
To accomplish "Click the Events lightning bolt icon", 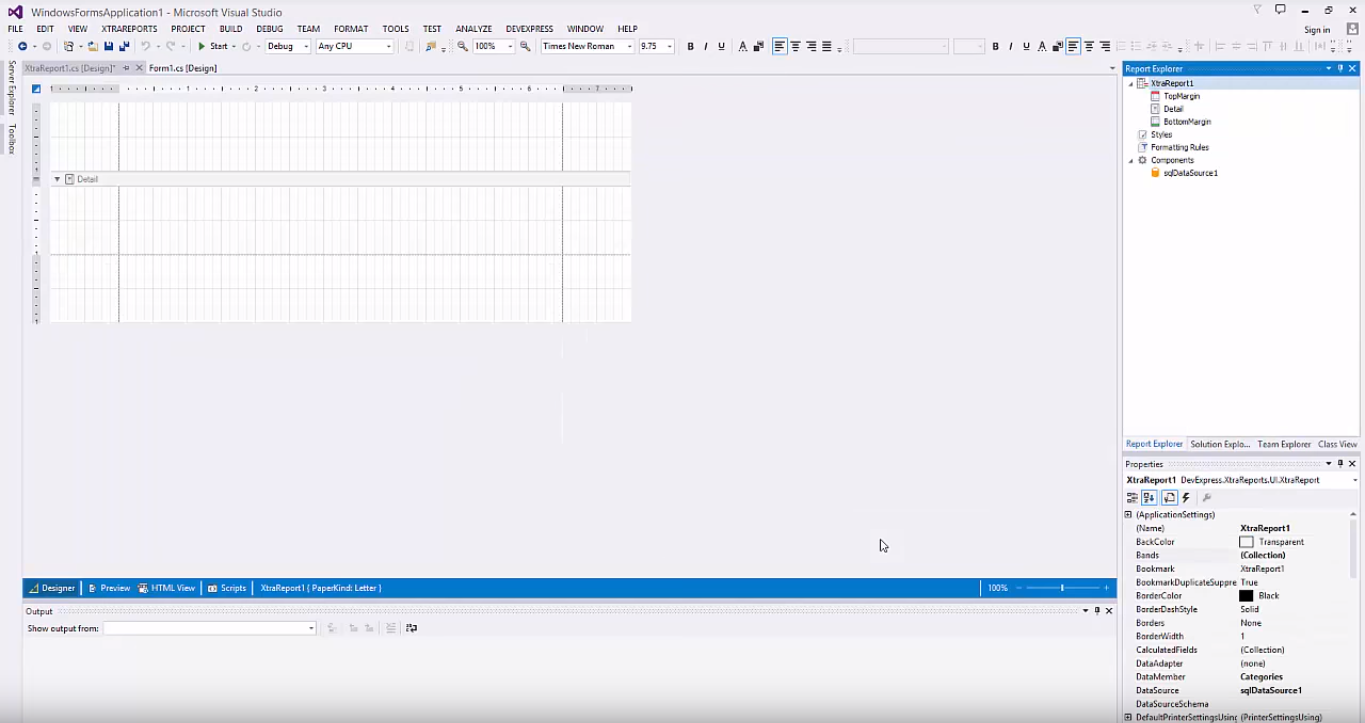I will pos(1186,497).
